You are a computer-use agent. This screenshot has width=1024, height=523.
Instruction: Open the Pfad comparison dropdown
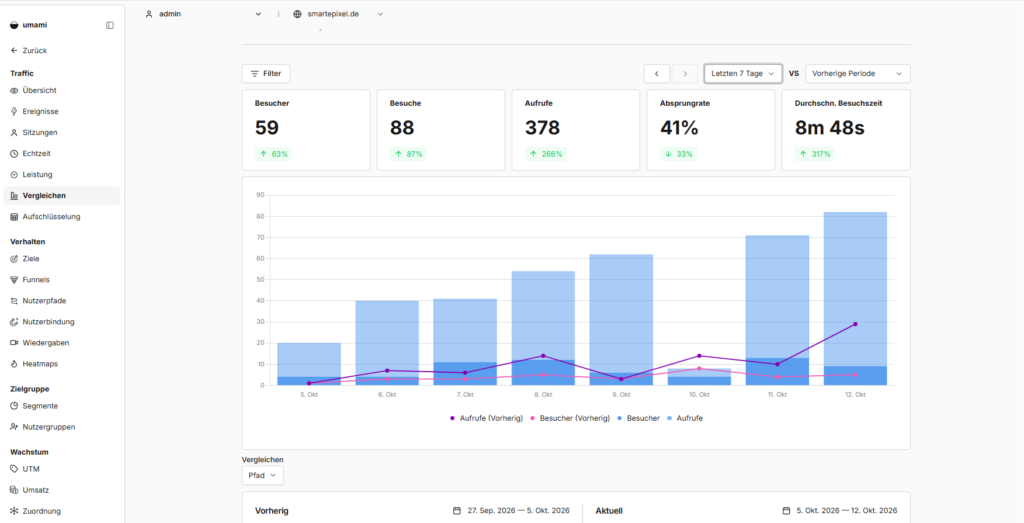point(263,475)
